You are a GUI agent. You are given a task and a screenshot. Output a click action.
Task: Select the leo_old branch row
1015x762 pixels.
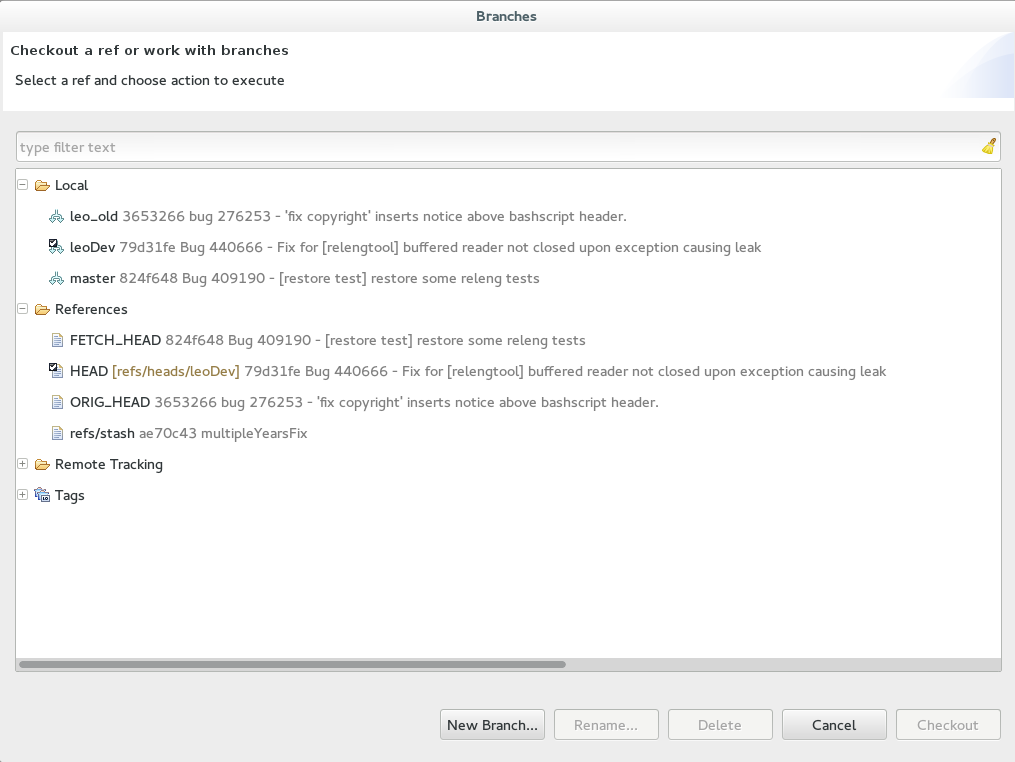(347, 216)
